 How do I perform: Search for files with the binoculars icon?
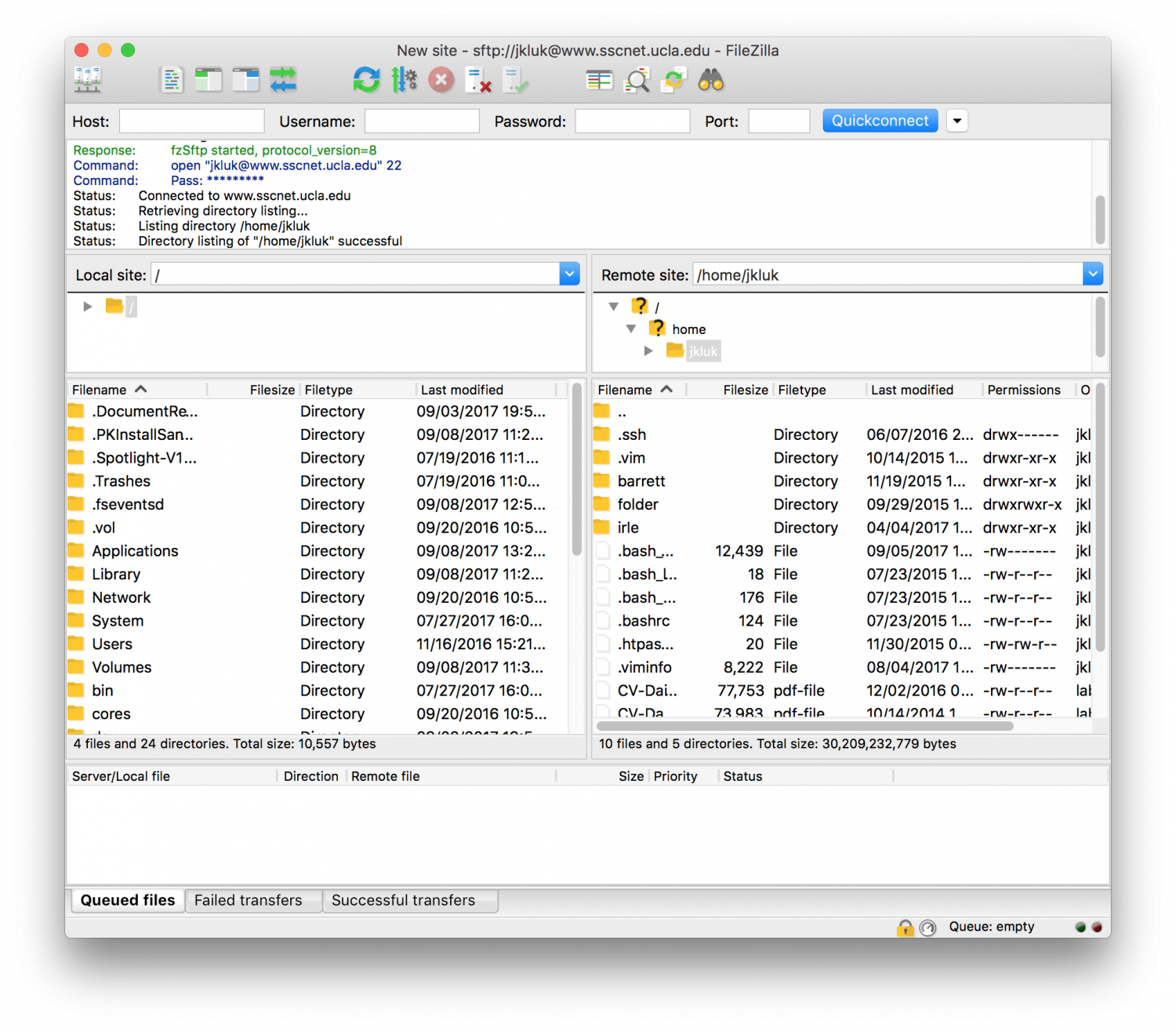[710, 79]
